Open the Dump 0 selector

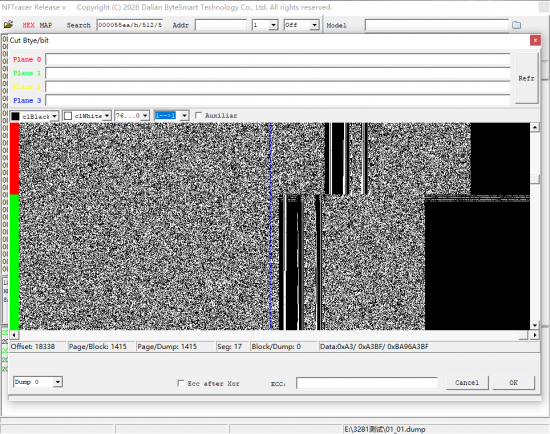58,382
